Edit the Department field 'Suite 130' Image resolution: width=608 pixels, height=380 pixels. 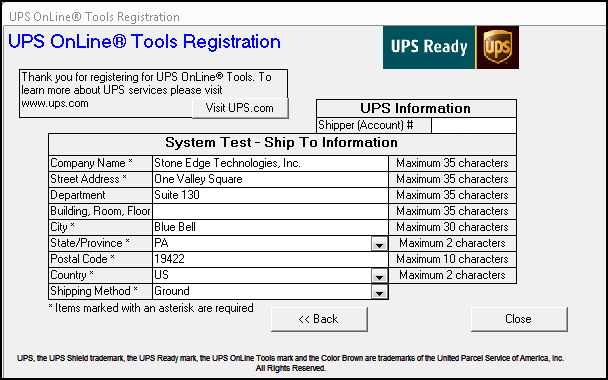(270, 195)
